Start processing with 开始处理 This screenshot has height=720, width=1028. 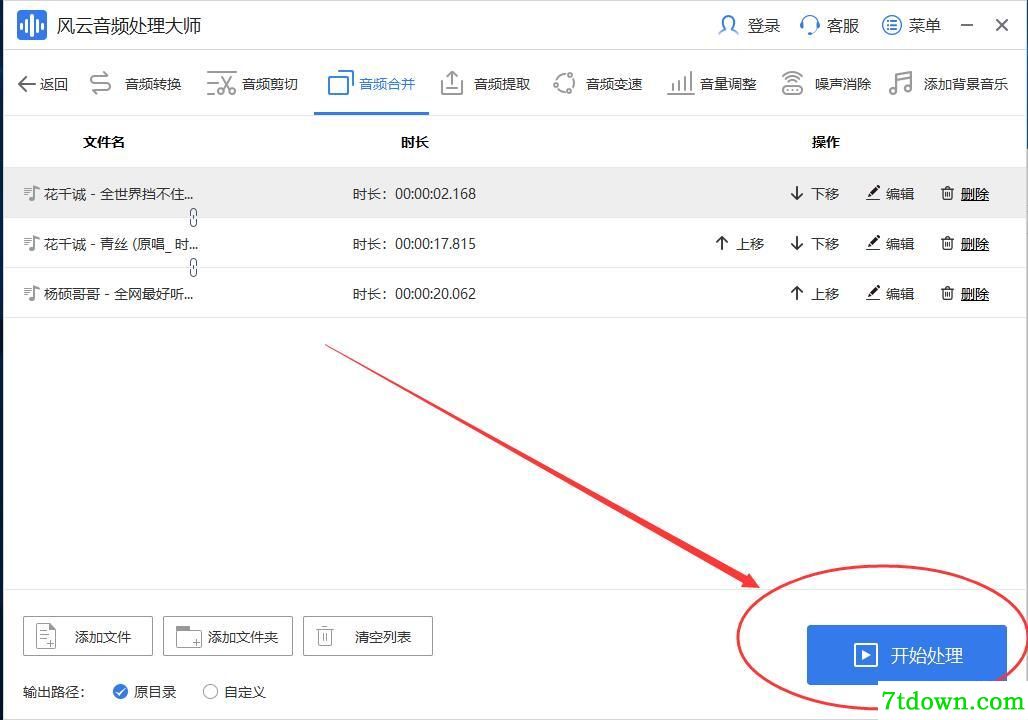pos(907,654)
